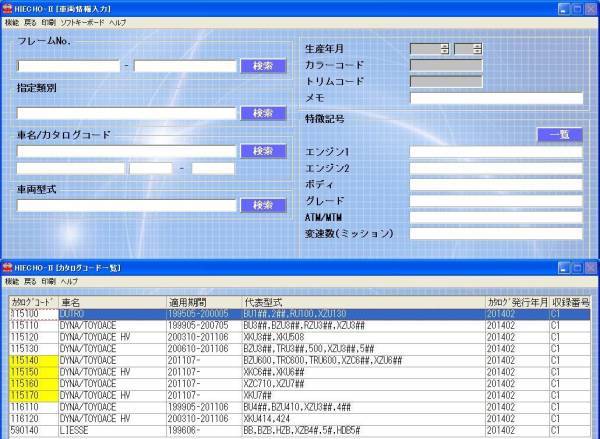The height and width of the screenshot is (439, 600).
Task: Focus the 車両型式 input field
Action: 127,206
